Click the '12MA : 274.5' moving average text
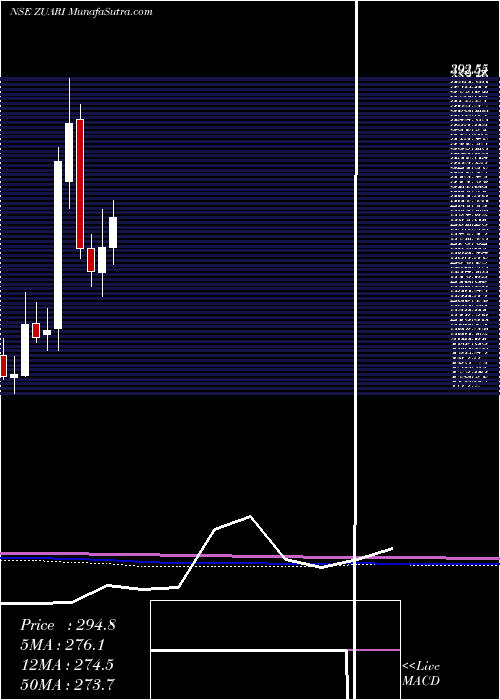The image size is (500, 700). [x=67, y=664]
